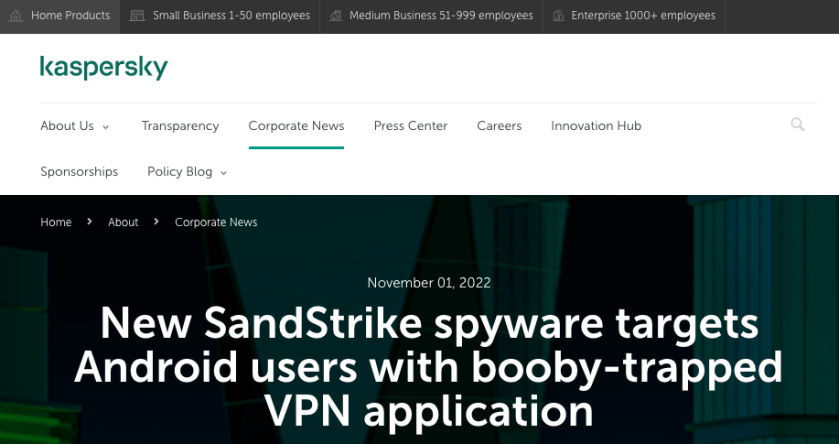Open the Press Center page

(x=410, y=126)
